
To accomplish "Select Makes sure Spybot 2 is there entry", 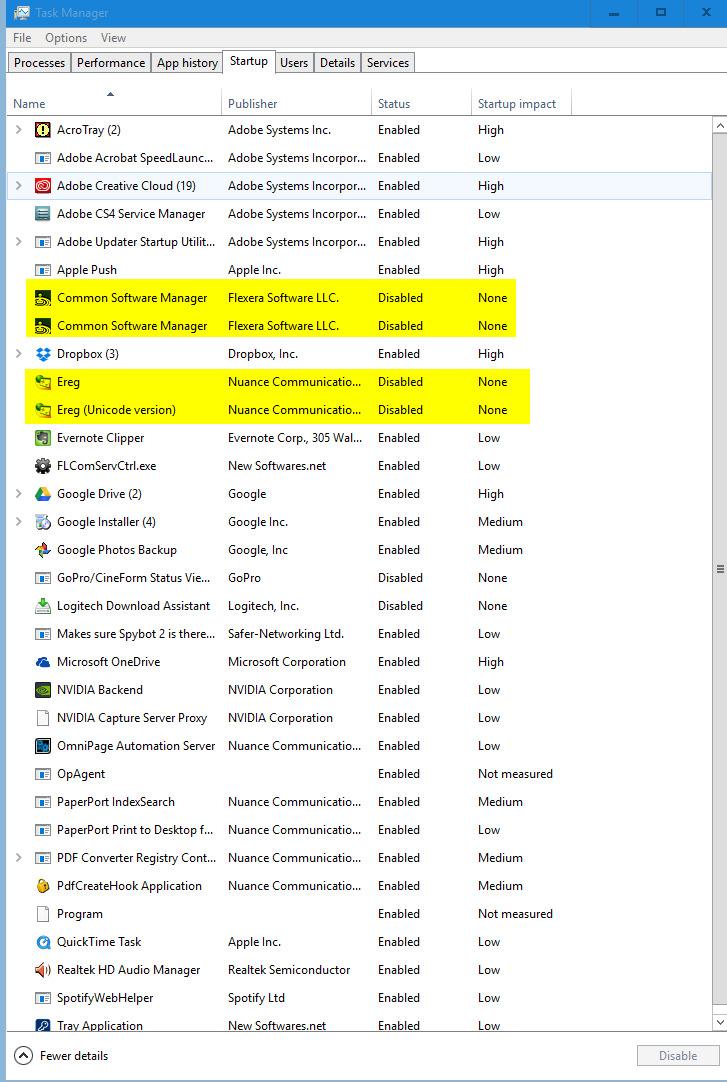I will (x=359, y=633).
